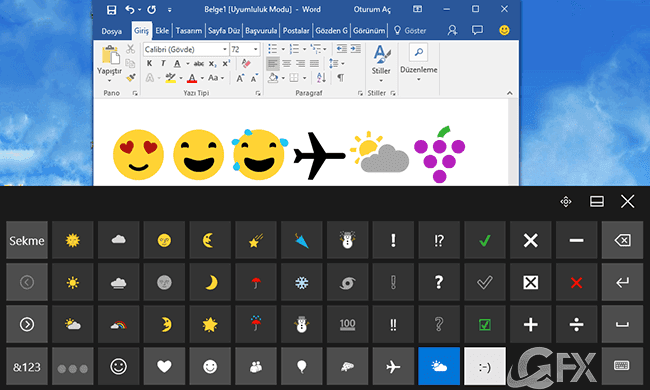Open the font size 72 dropdown
Viewport: 650px width, 390px height.
255,49
